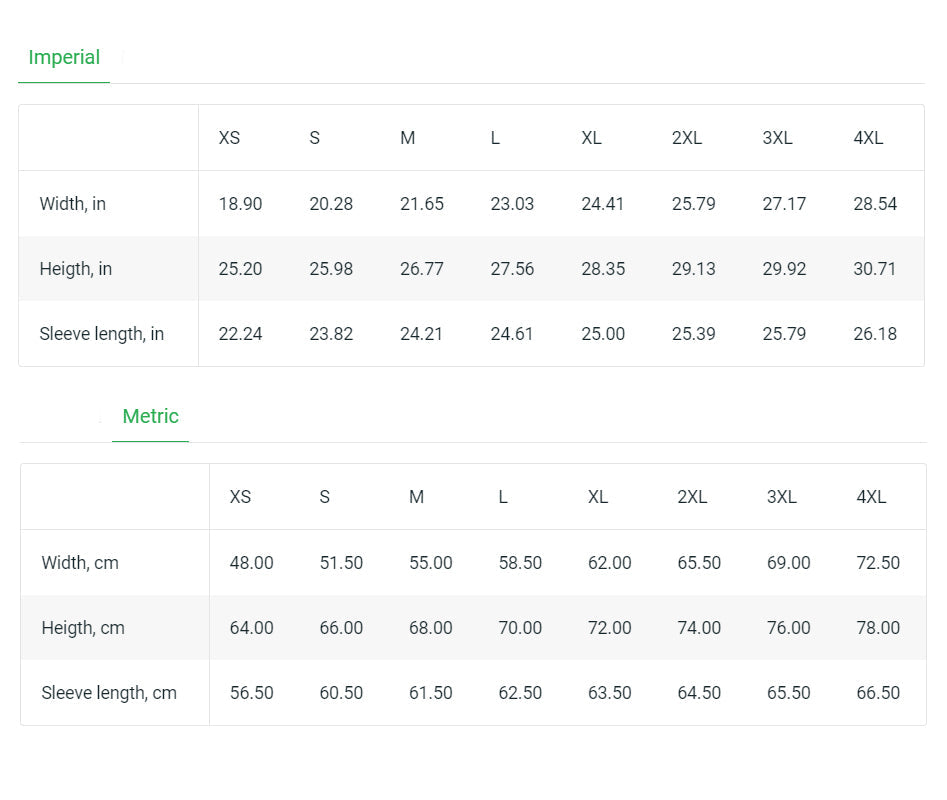Select the 'Sleeve length, cm' row label
The image size is (947, 800).
click(109, 693)
